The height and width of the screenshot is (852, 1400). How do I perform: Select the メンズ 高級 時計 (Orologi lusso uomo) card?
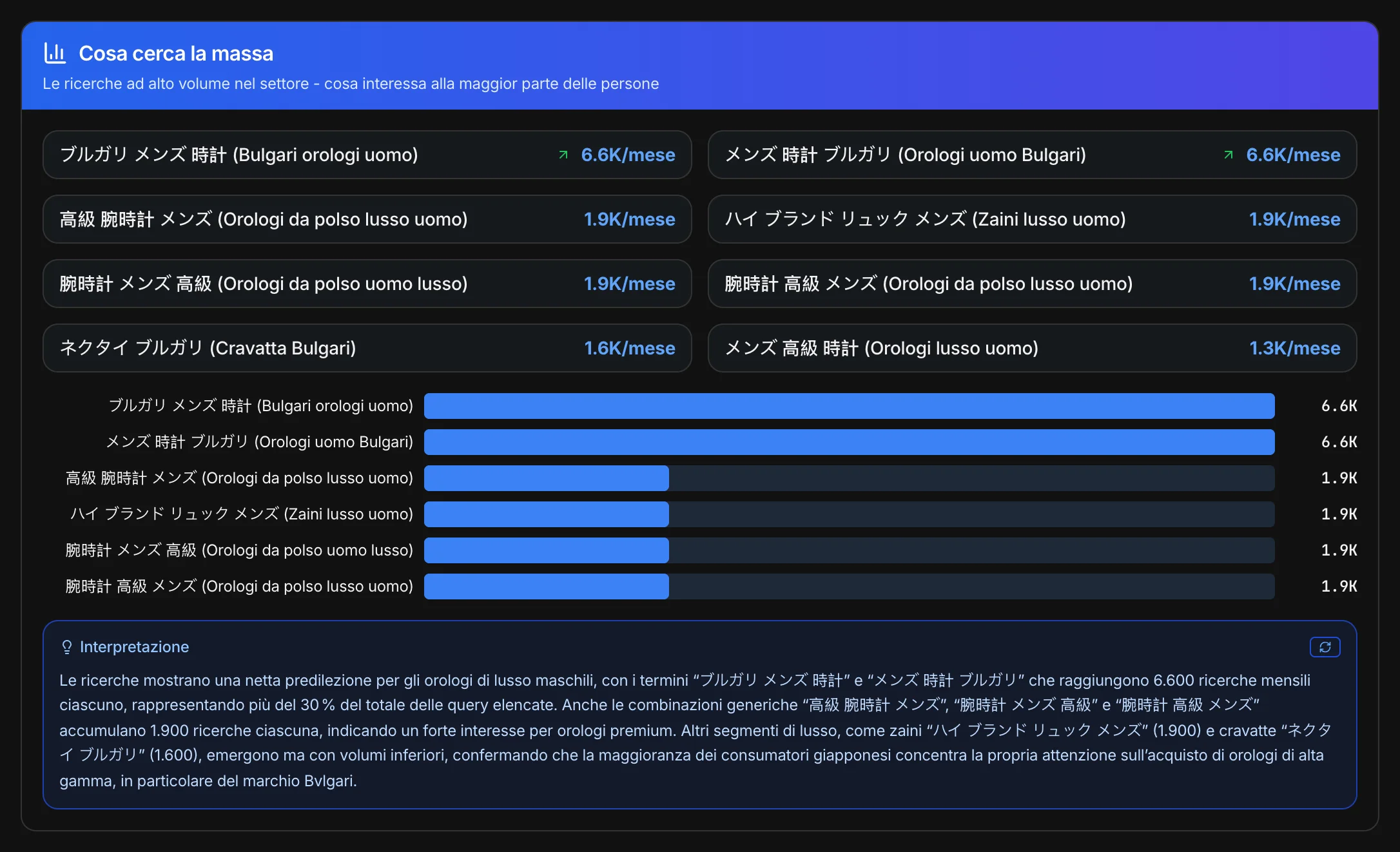coord(1032,348)
